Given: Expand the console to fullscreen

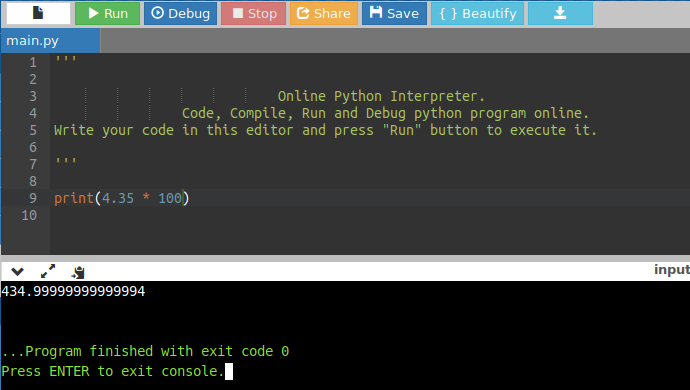Looking at the screenshot, I should coord(48,271).
